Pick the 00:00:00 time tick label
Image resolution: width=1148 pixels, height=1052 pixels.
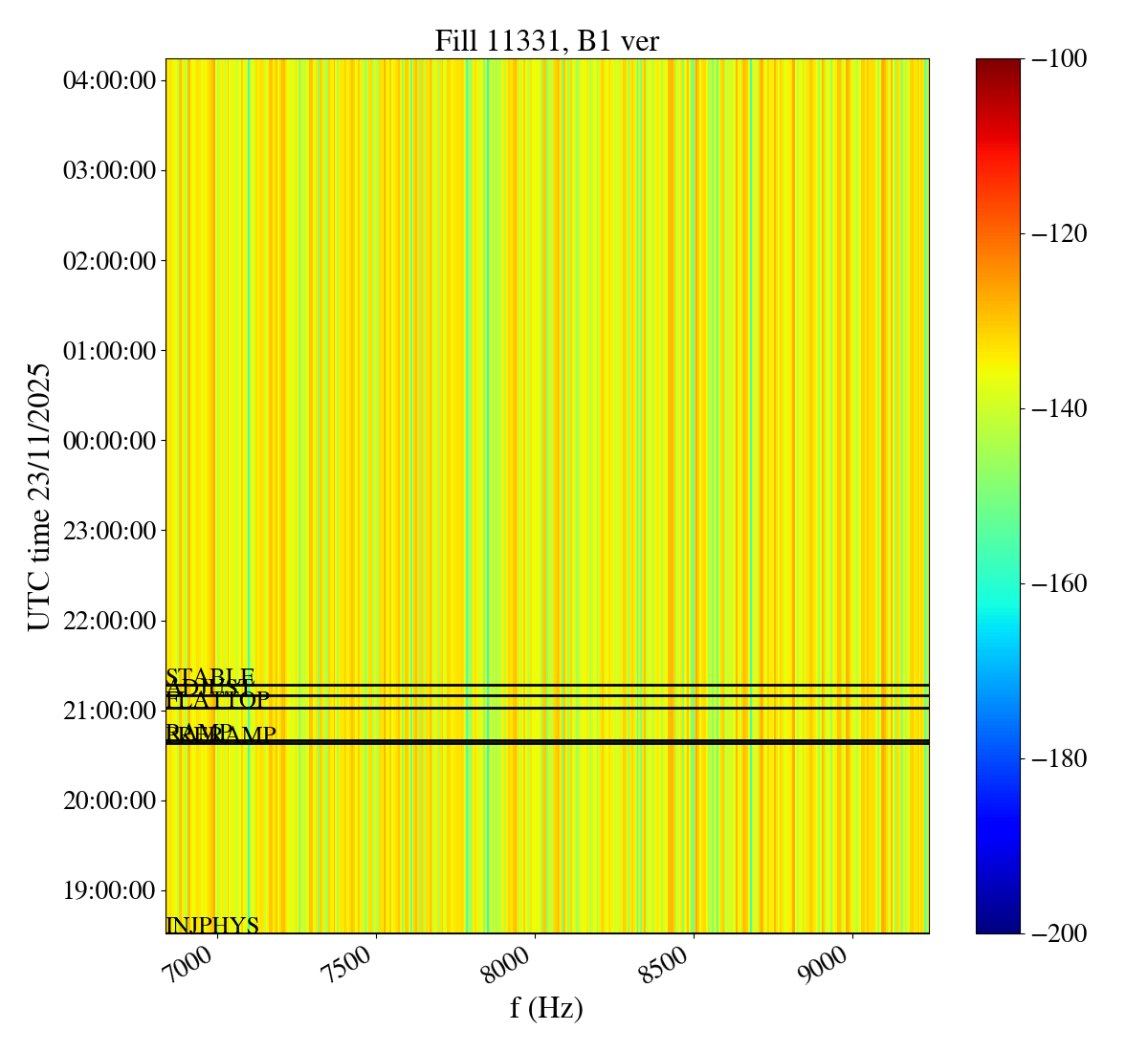pos(109,441)
